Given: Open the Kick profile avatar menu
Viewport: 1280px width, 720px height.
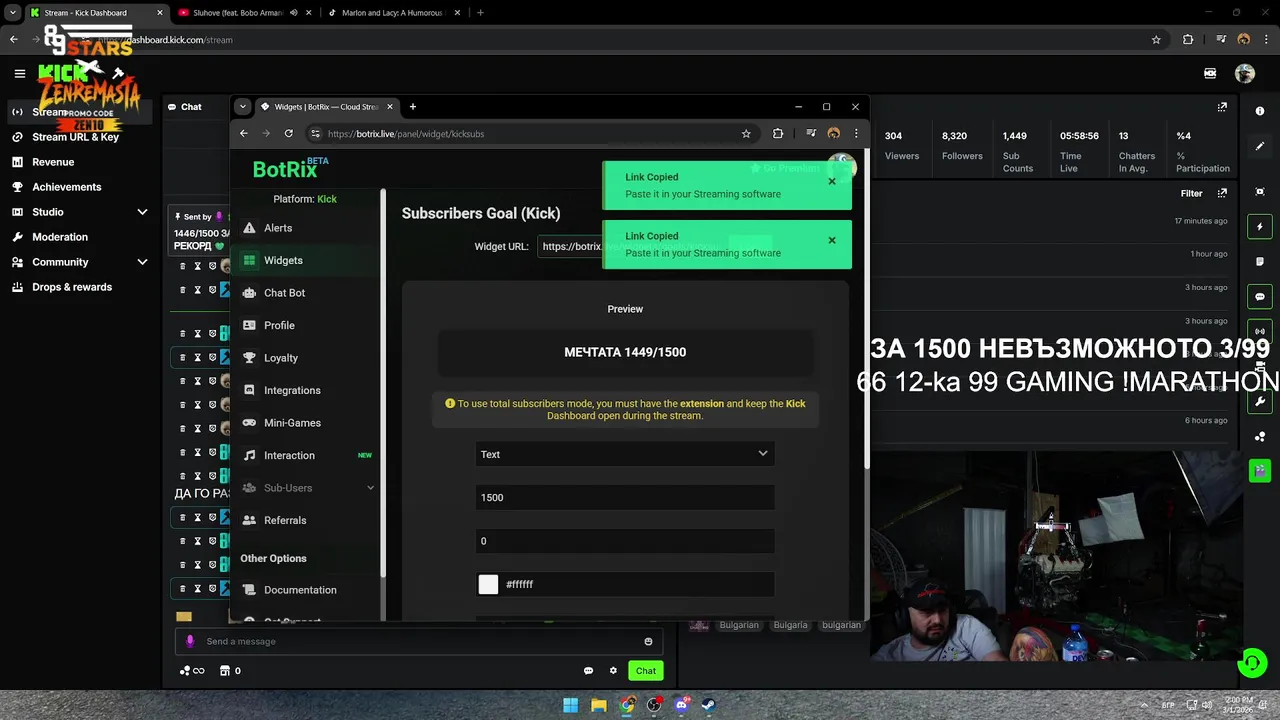Looking at the screenshot, I should [x=1244, y=73].
